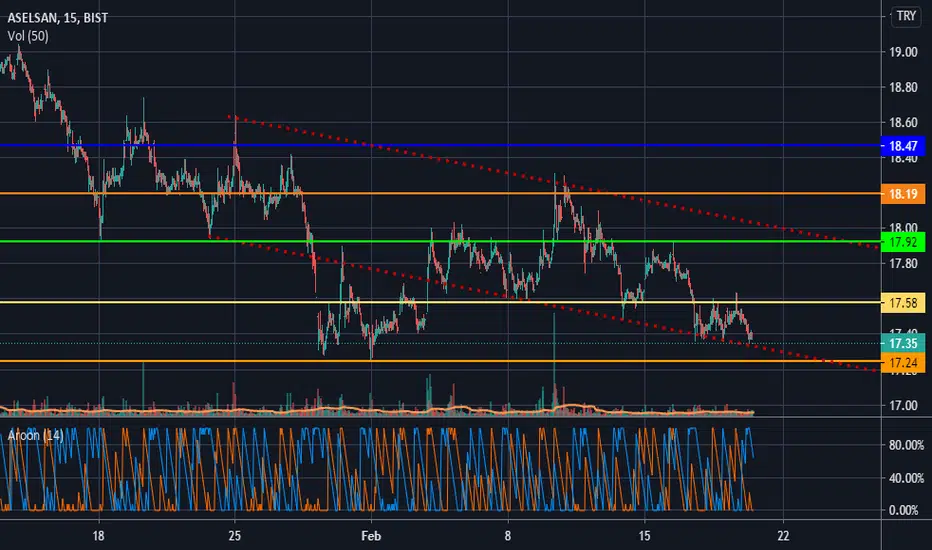Open the TRY currency selector
This screenshot has width=932, height=550.
906,16
